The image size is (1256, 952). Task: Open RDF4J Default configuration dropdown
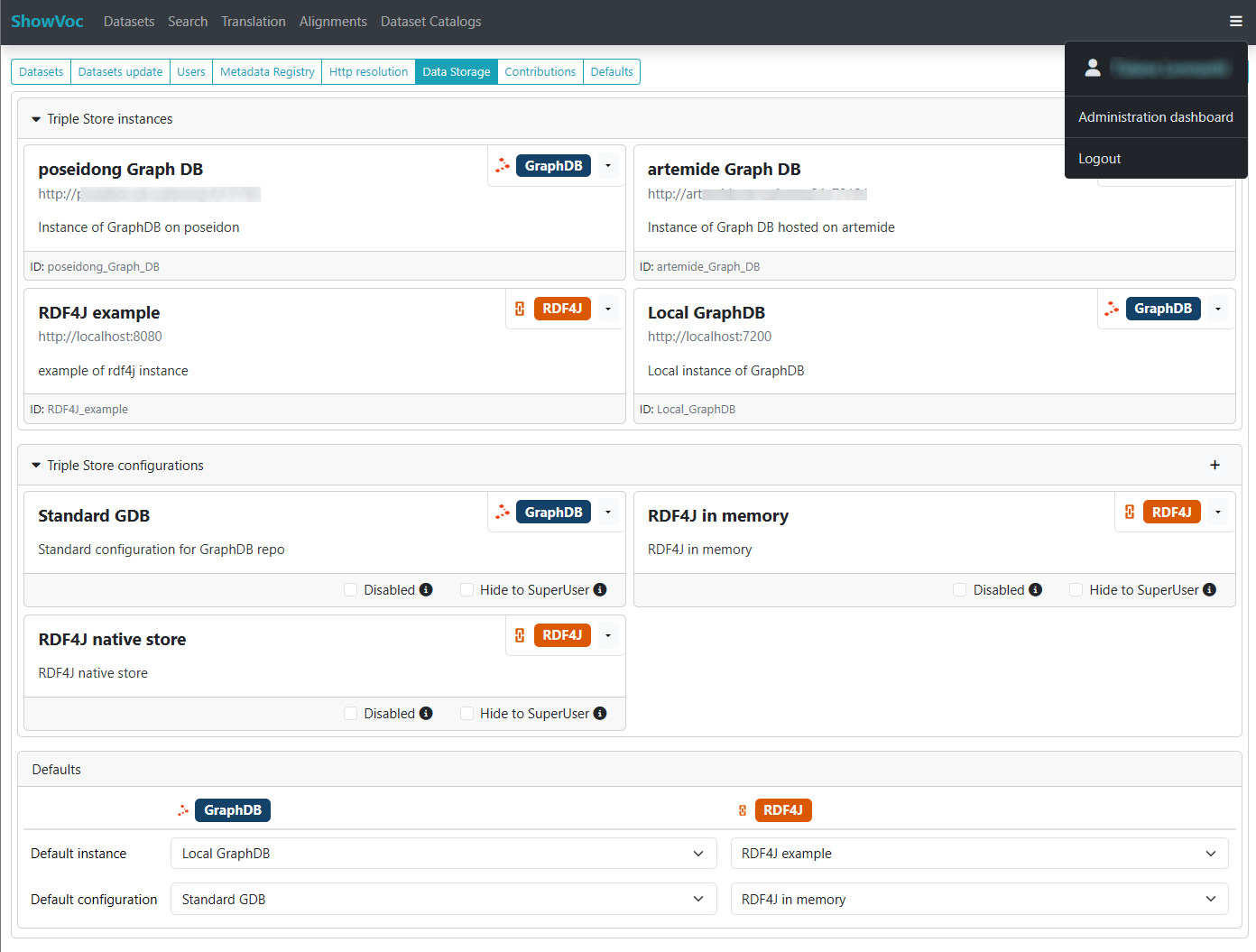click(979, 900)
